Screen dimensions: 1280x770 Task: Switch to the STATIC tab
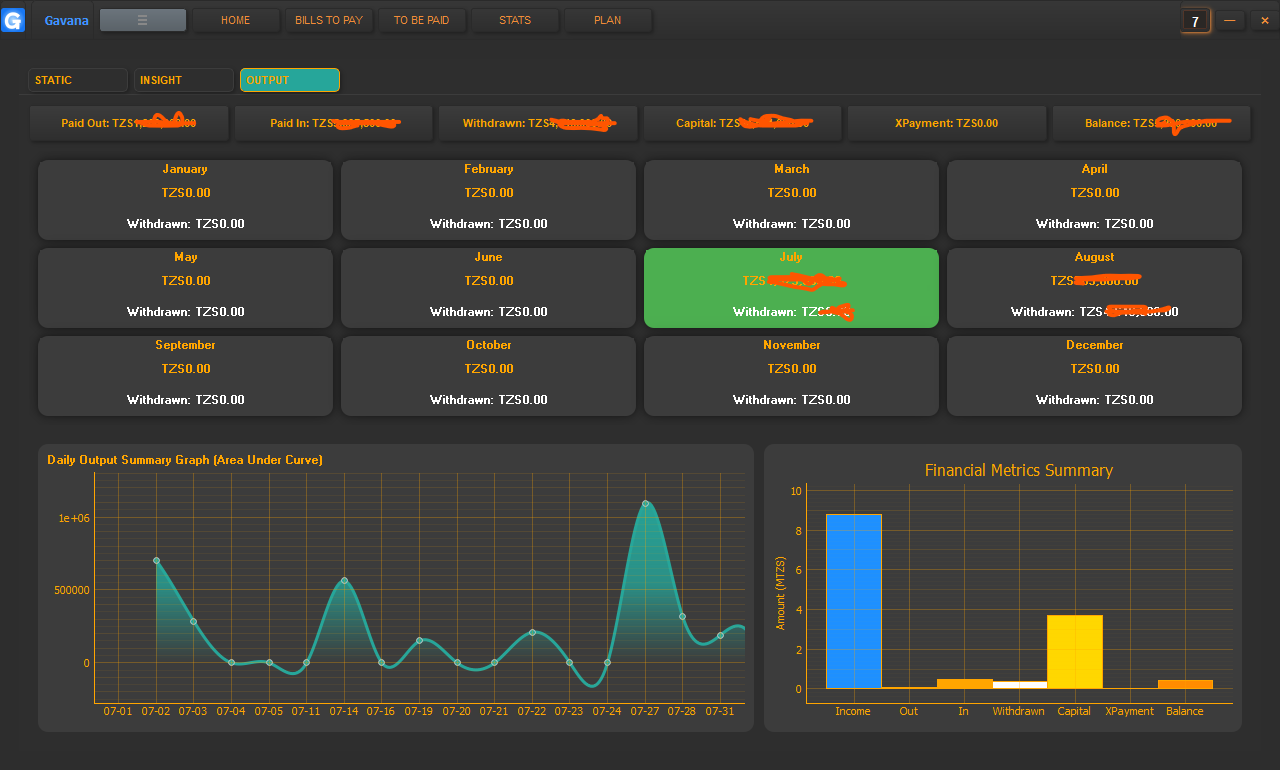[x=78, y=80]
